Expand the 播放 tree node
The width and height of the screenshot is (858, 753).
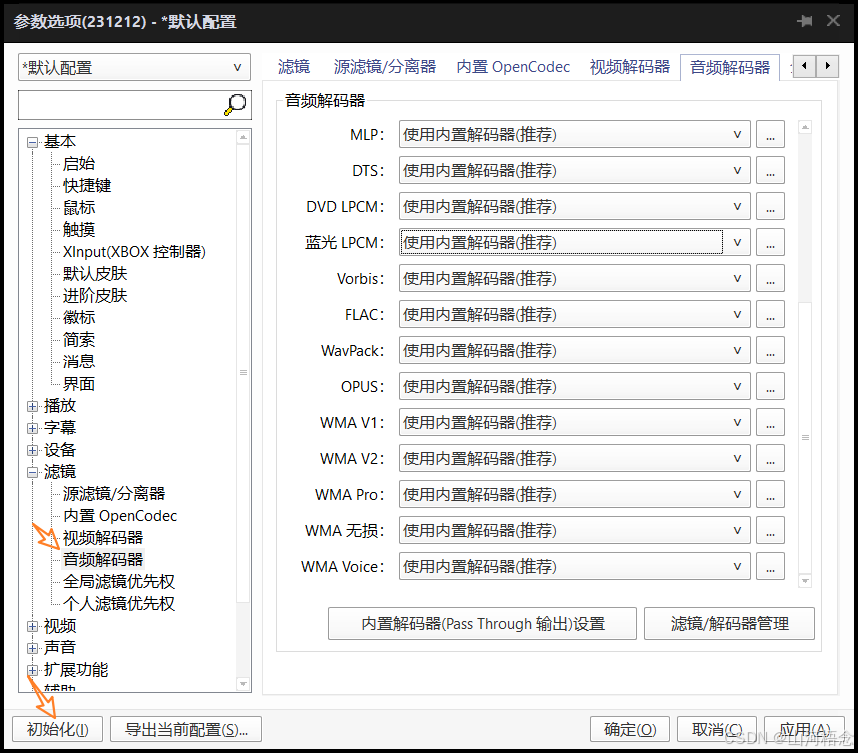click(32, 406)
